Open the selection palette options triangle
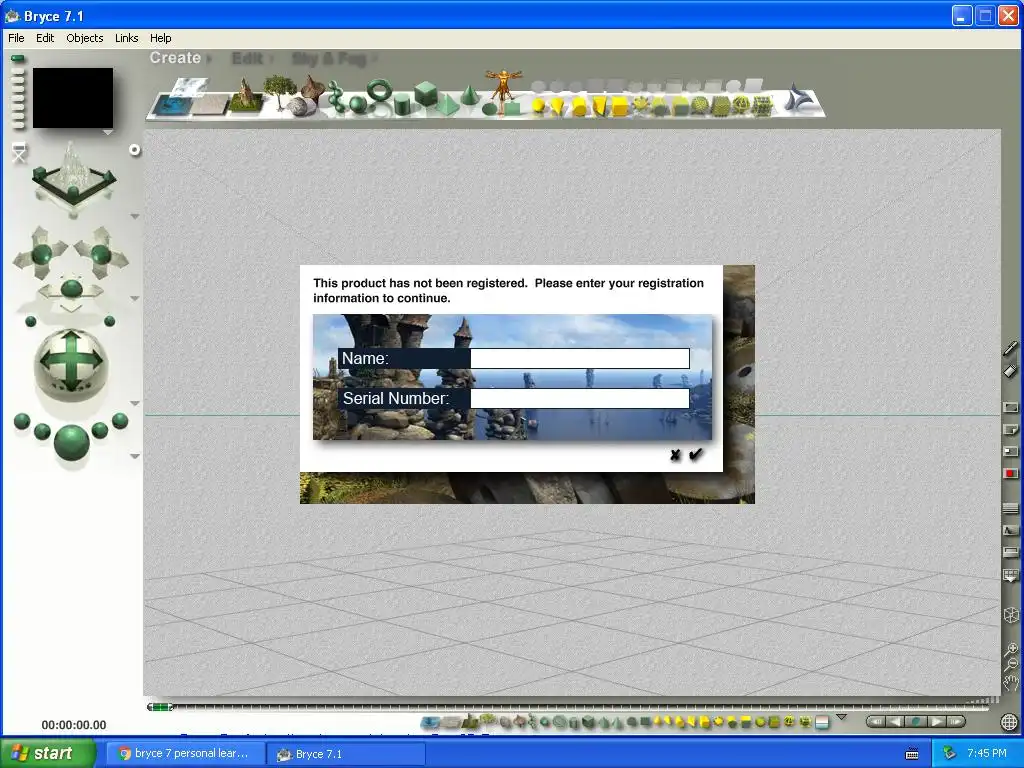1024x768 pixels. coord(842,717)
